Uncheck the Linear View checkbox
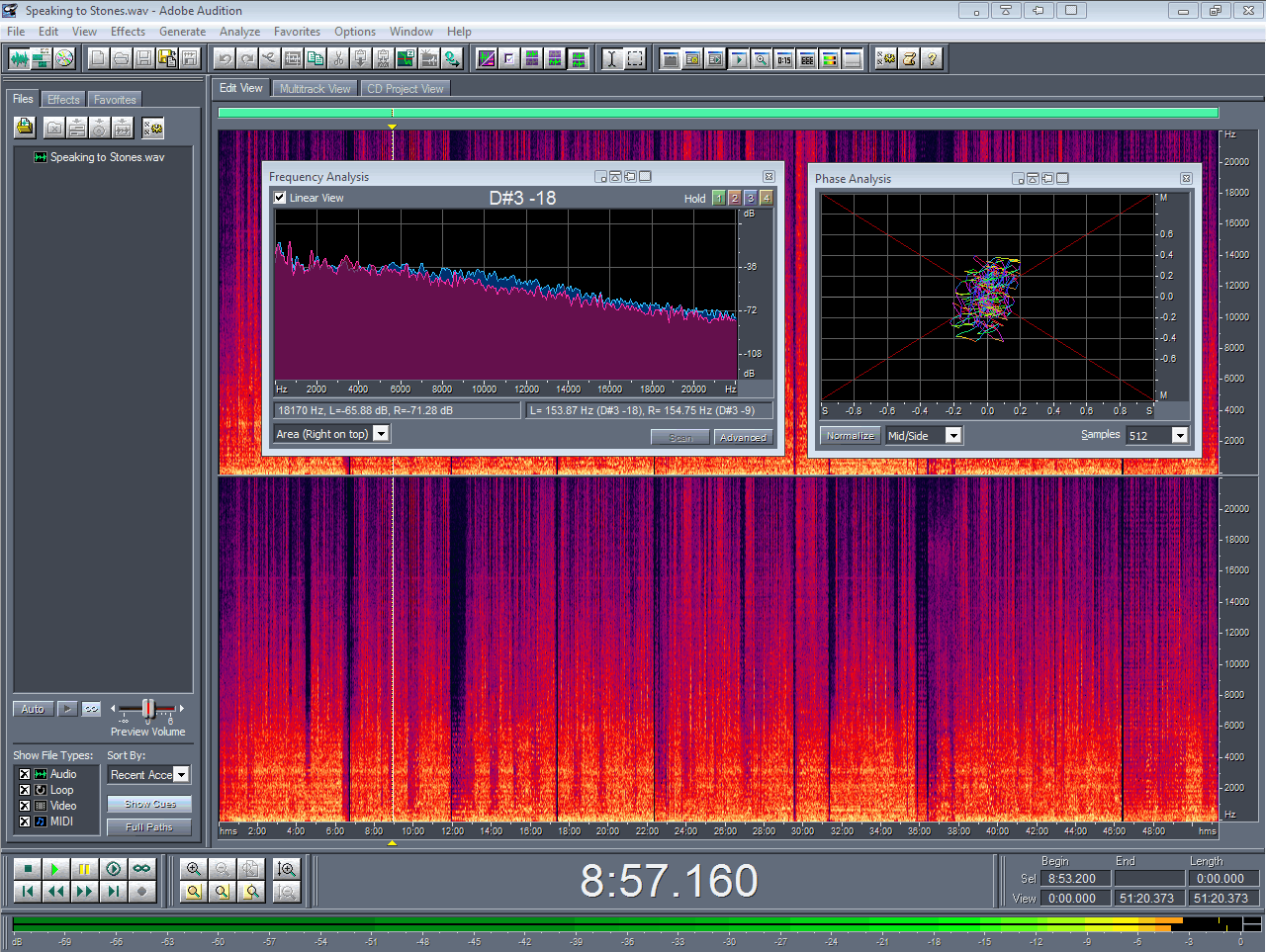 pos(280,198)
